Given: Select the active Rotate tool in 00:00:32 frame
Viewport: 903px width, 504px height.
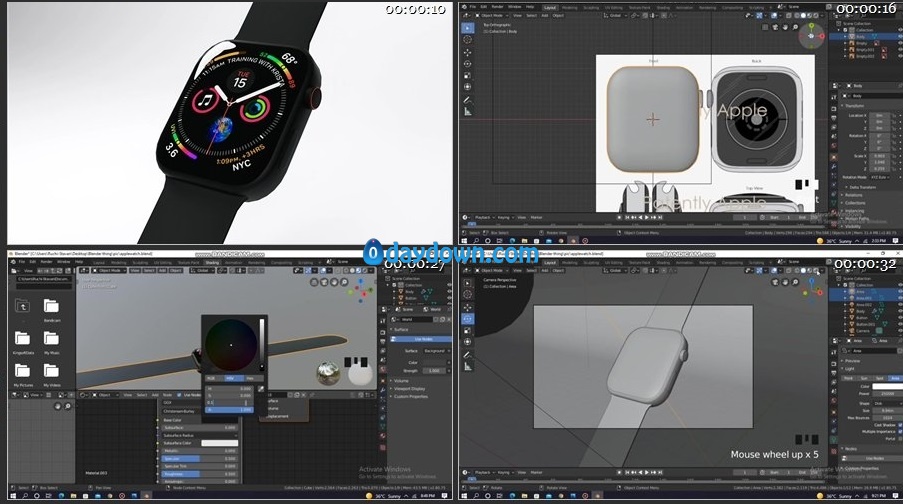Looking at the screenshot, I should pos(468,319).
